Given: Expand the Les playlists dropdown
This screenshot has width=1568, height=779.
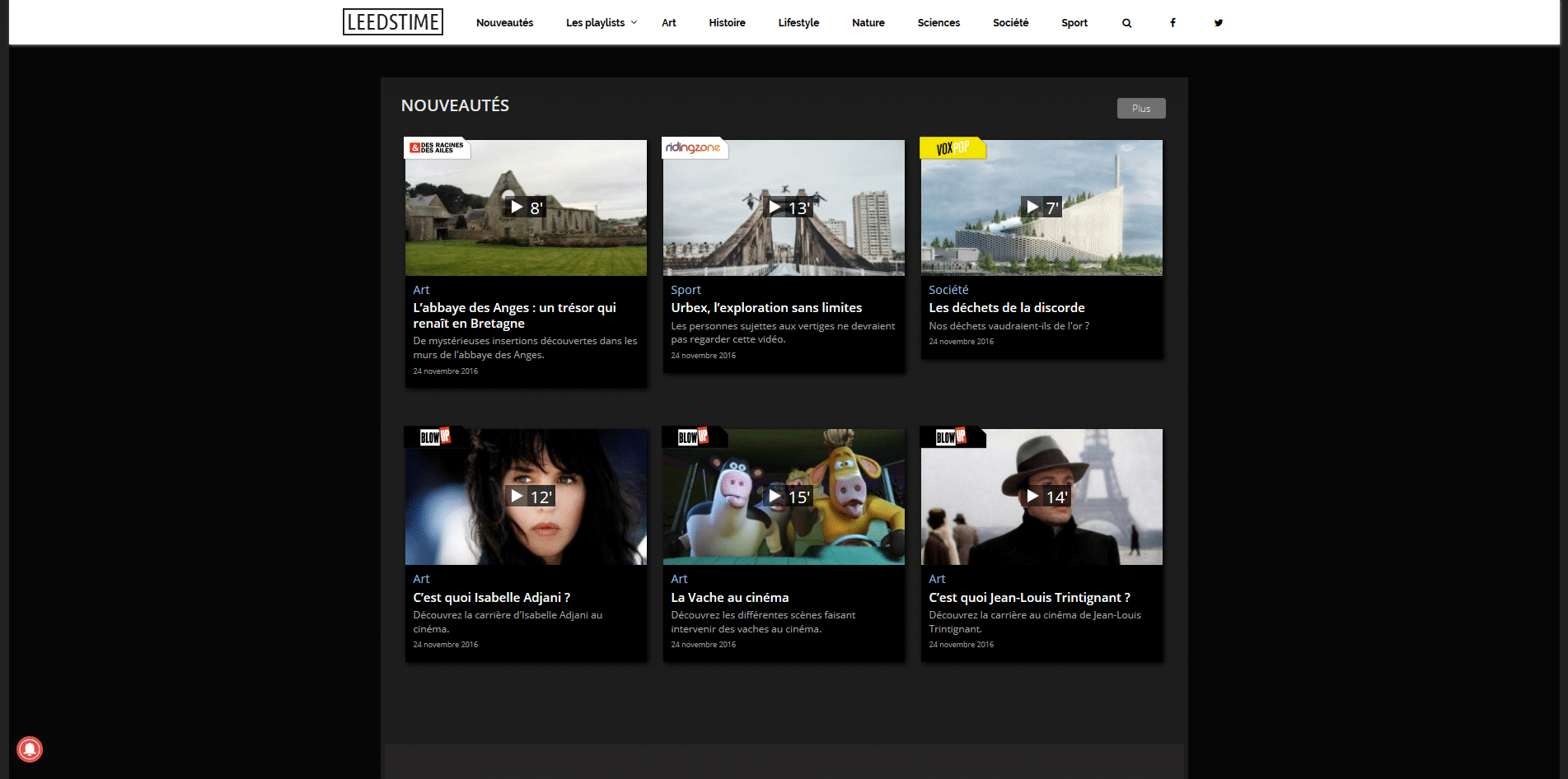Looking at the screenshot, I should (601, 23).
